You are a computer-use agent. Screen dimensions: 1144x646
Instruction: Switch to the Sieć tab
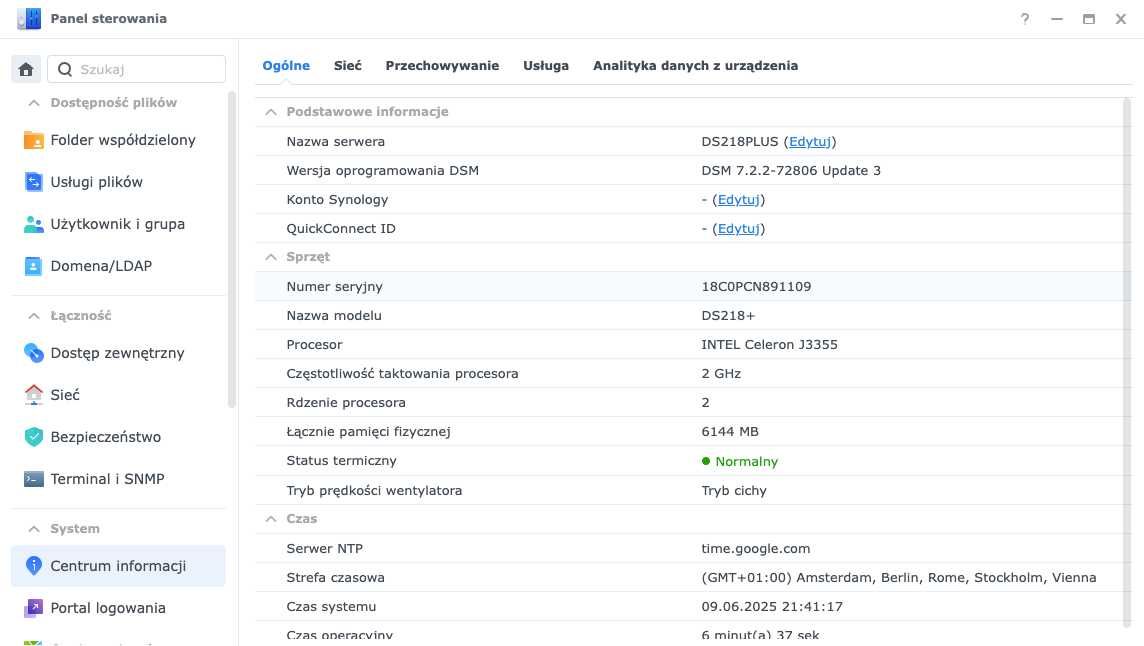pos(347,66)
